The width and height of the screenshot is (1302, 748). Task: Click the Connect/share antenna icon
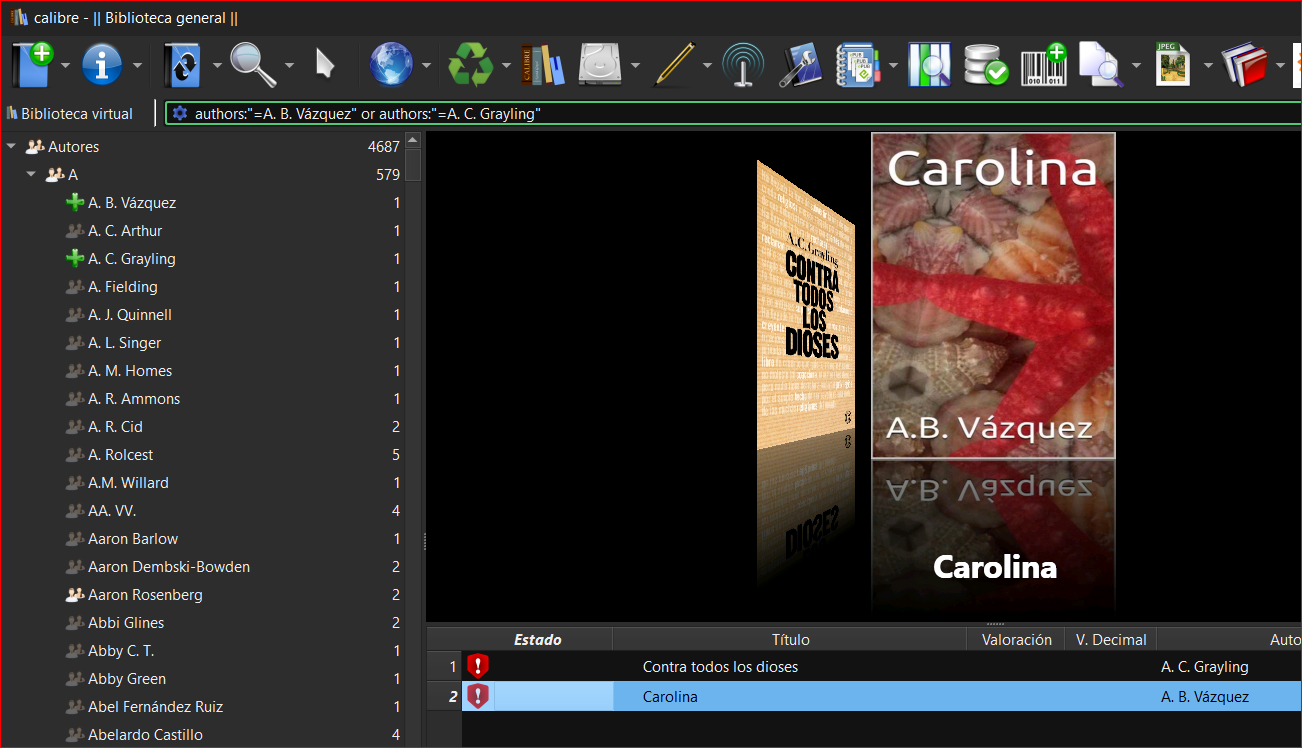coord(742,66)
